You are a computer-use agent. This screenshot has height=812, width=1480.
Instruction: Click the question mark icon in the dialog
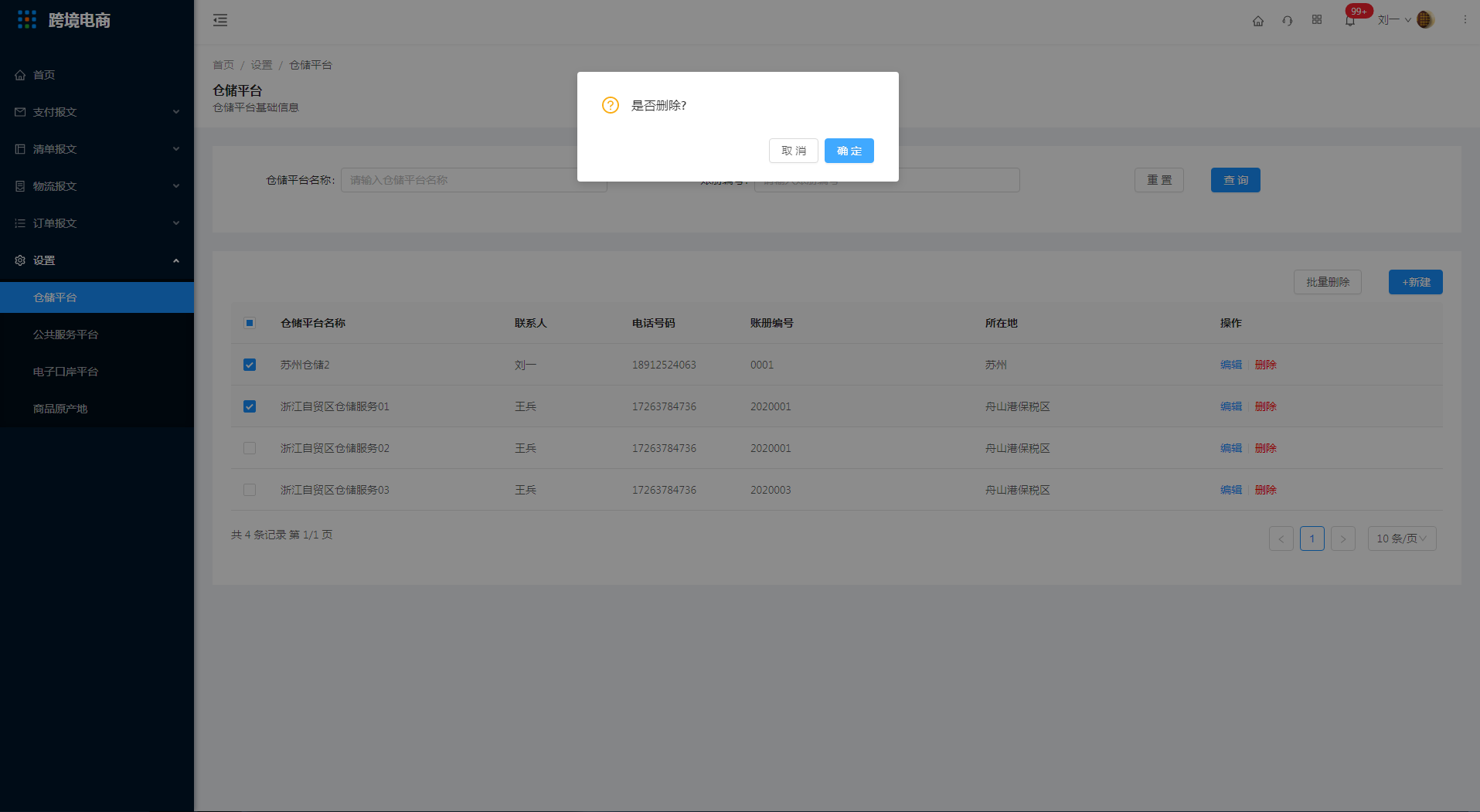click(x=611, y=105)
